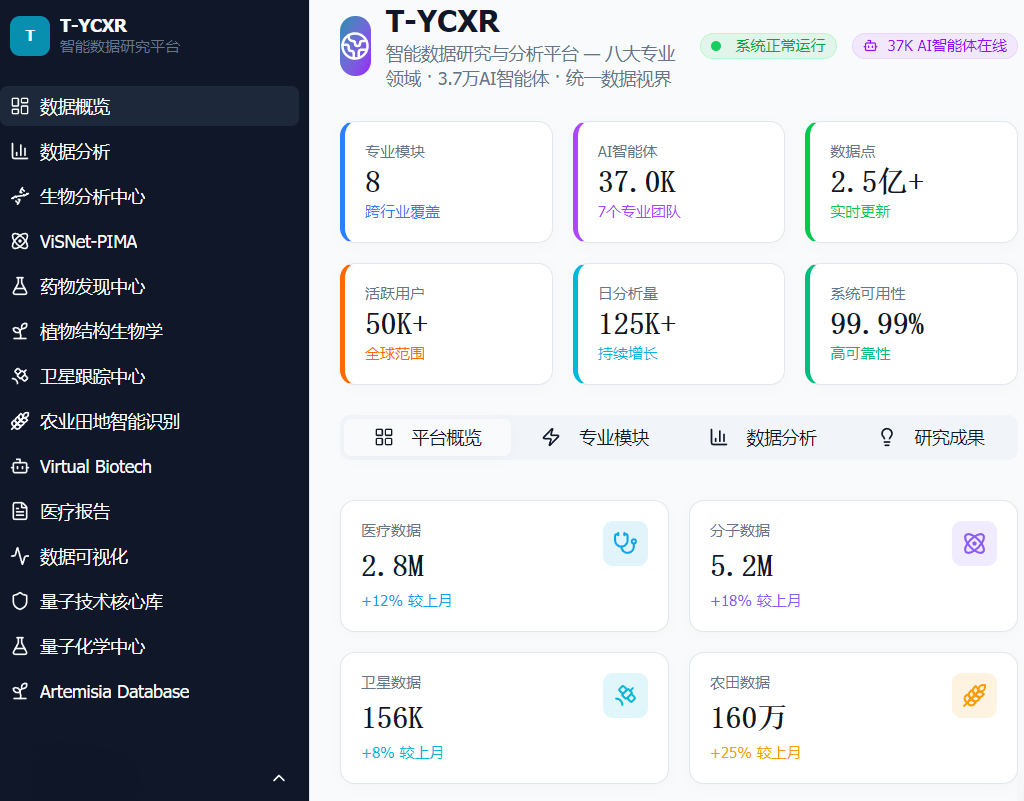Click the +18% 较上月 text
This screenshot has width=1024, height=801.
(x=756, y=601)
